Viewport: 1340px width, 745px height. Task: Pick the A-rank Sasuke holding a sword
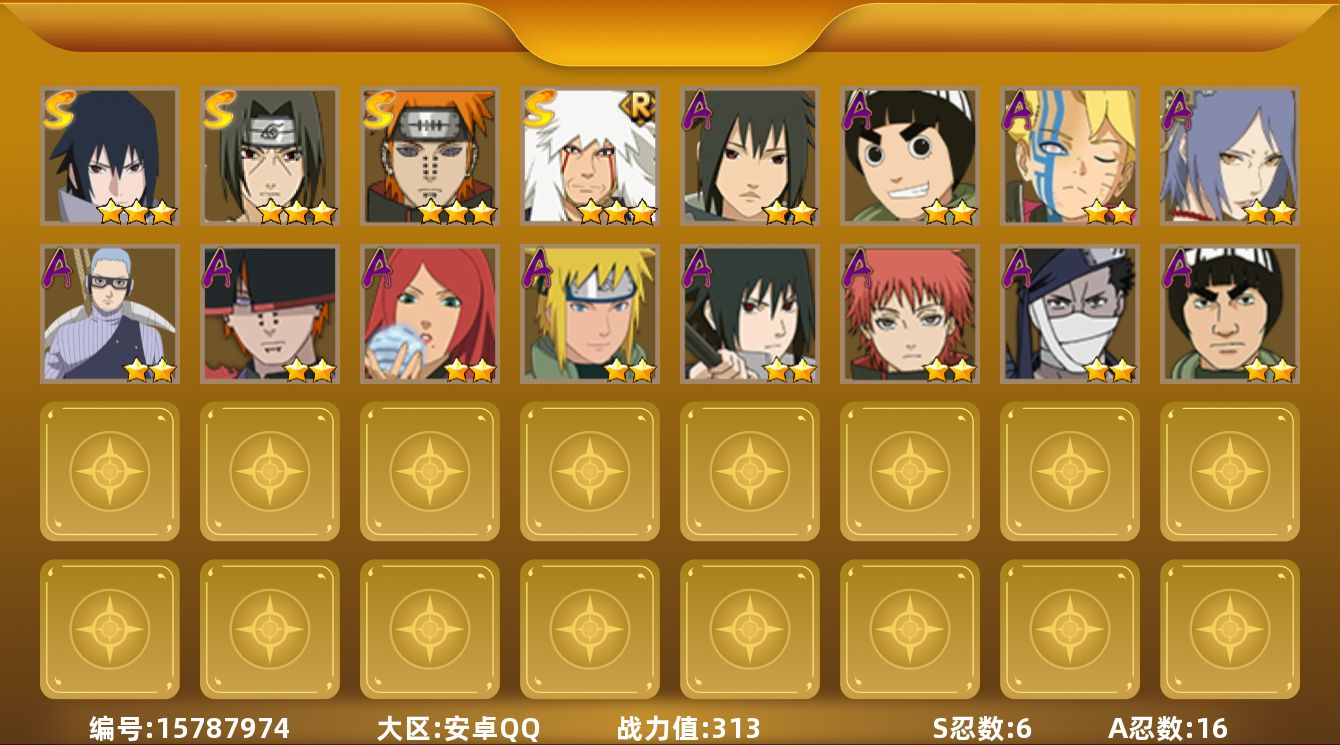(750, 314)
